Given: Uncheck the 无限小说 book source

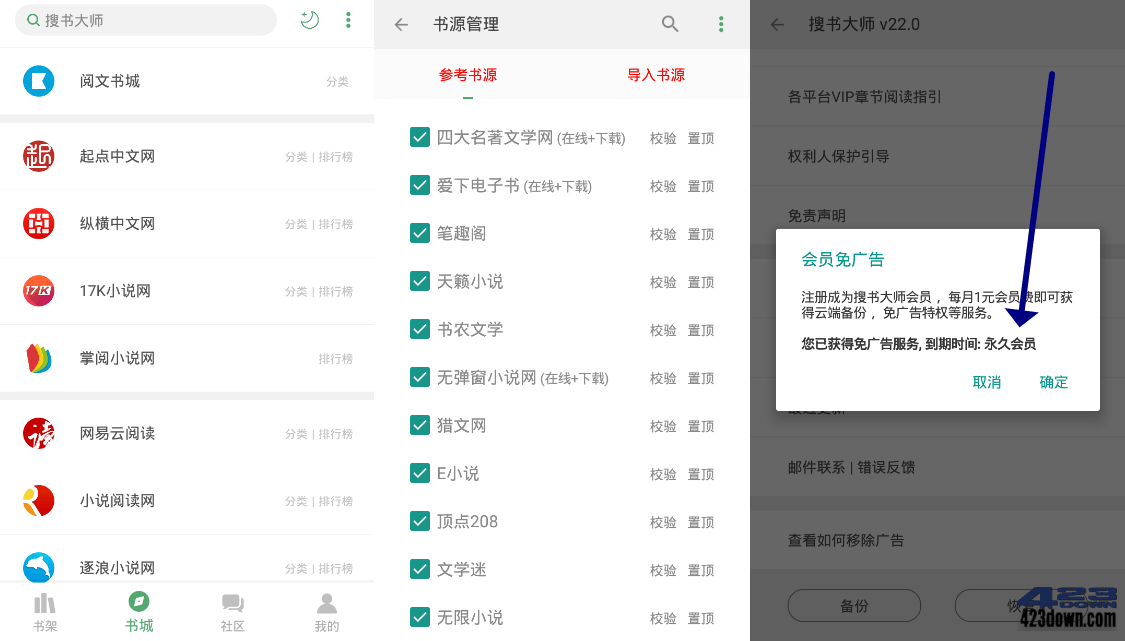Looking at the screenshot, I should [x=420, y=617].
